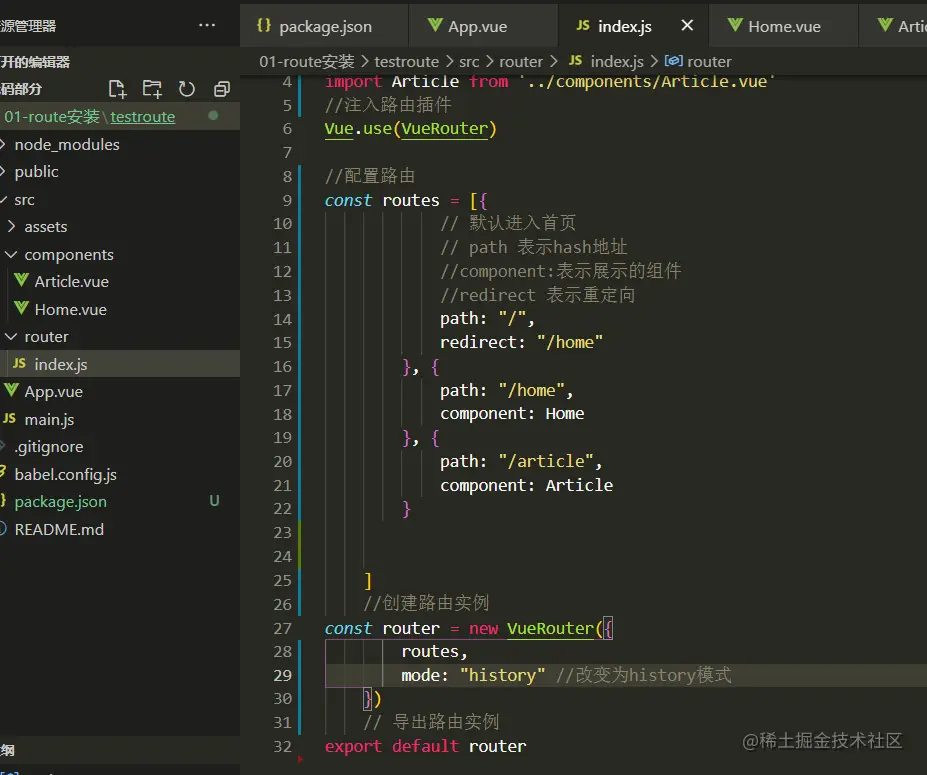Collapse all folders in explorer
The height and width of the screenshot is (775, 927).
[x=222, y=89]
